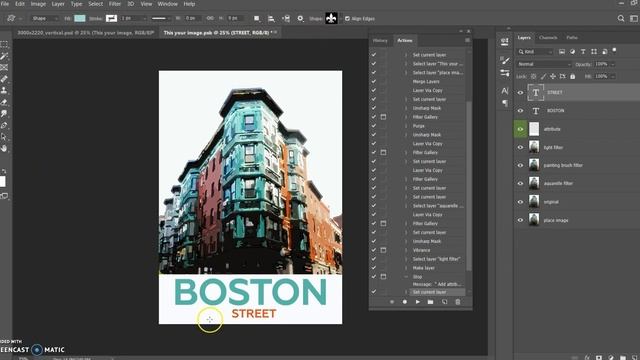Hide the painting brush filter layer
640x360 pixels.
click(x=520, y=165)
